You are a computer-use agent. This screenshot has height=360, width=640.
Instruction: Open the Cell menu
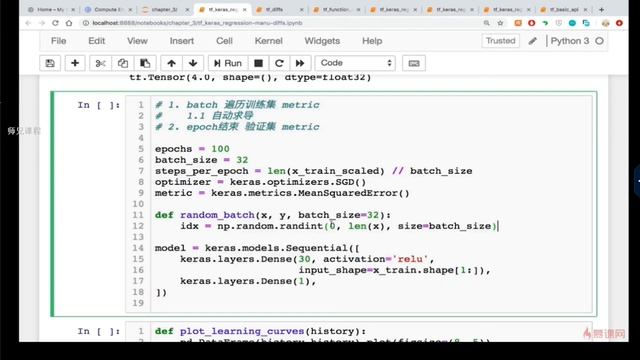[x=224, y=41]
